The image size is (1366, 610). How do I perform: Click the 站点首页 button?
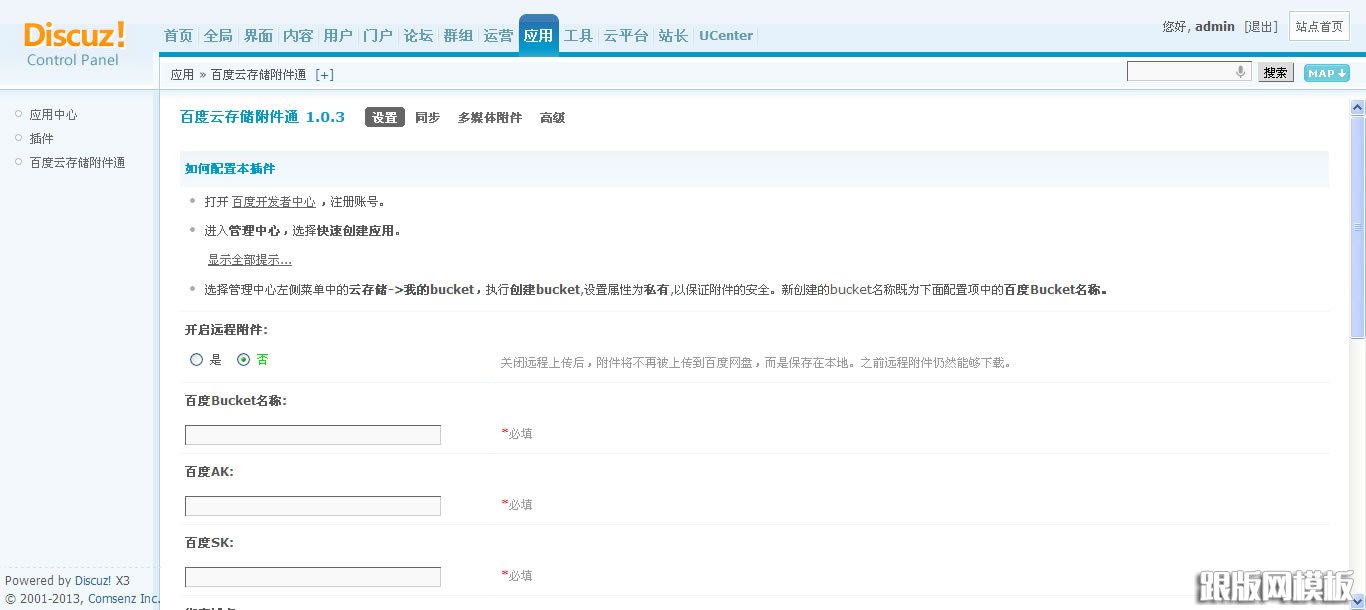pyautogui.click(x=1319, y=26)
